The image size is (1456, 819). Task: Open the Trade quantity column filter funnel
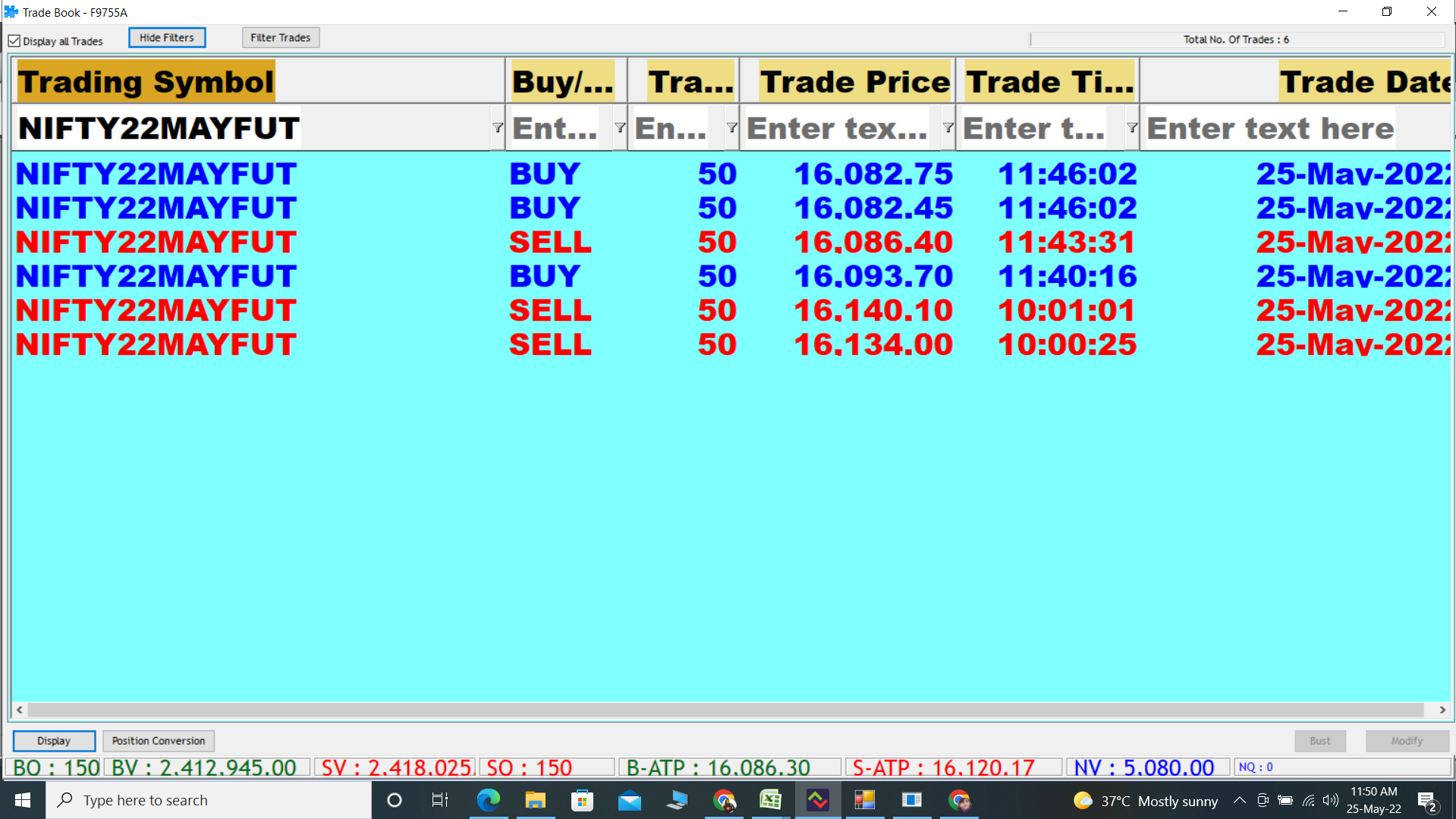click(731, 127)
